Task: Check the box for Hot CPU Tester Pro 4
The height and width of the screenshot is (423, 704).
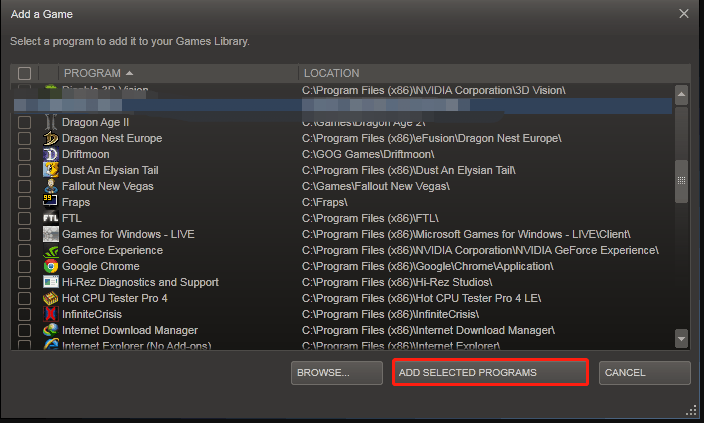Action: point(24,298)
